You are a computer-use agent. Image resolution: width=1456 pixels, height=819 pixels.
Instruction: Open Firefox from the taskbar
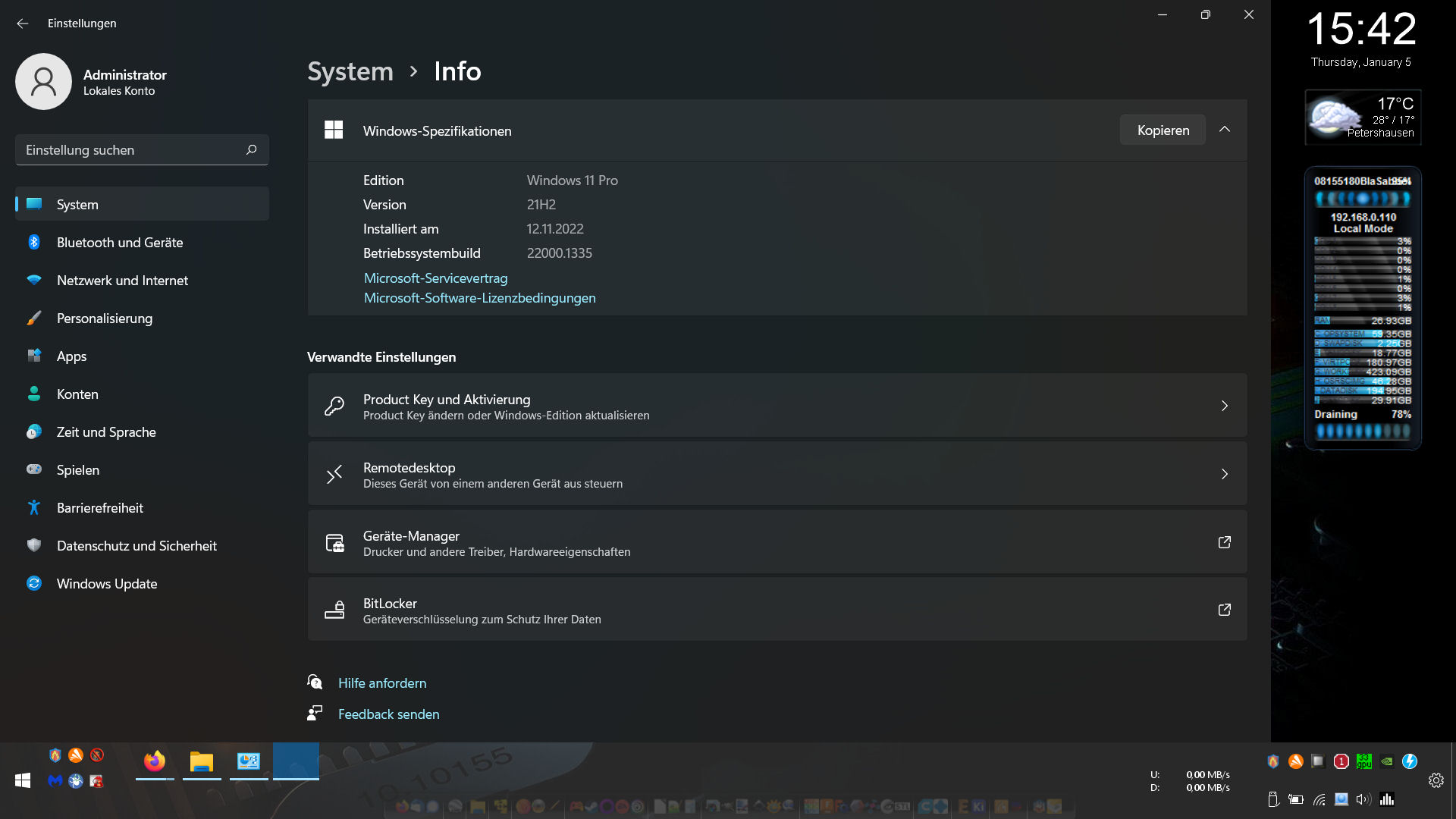point(155,761)
